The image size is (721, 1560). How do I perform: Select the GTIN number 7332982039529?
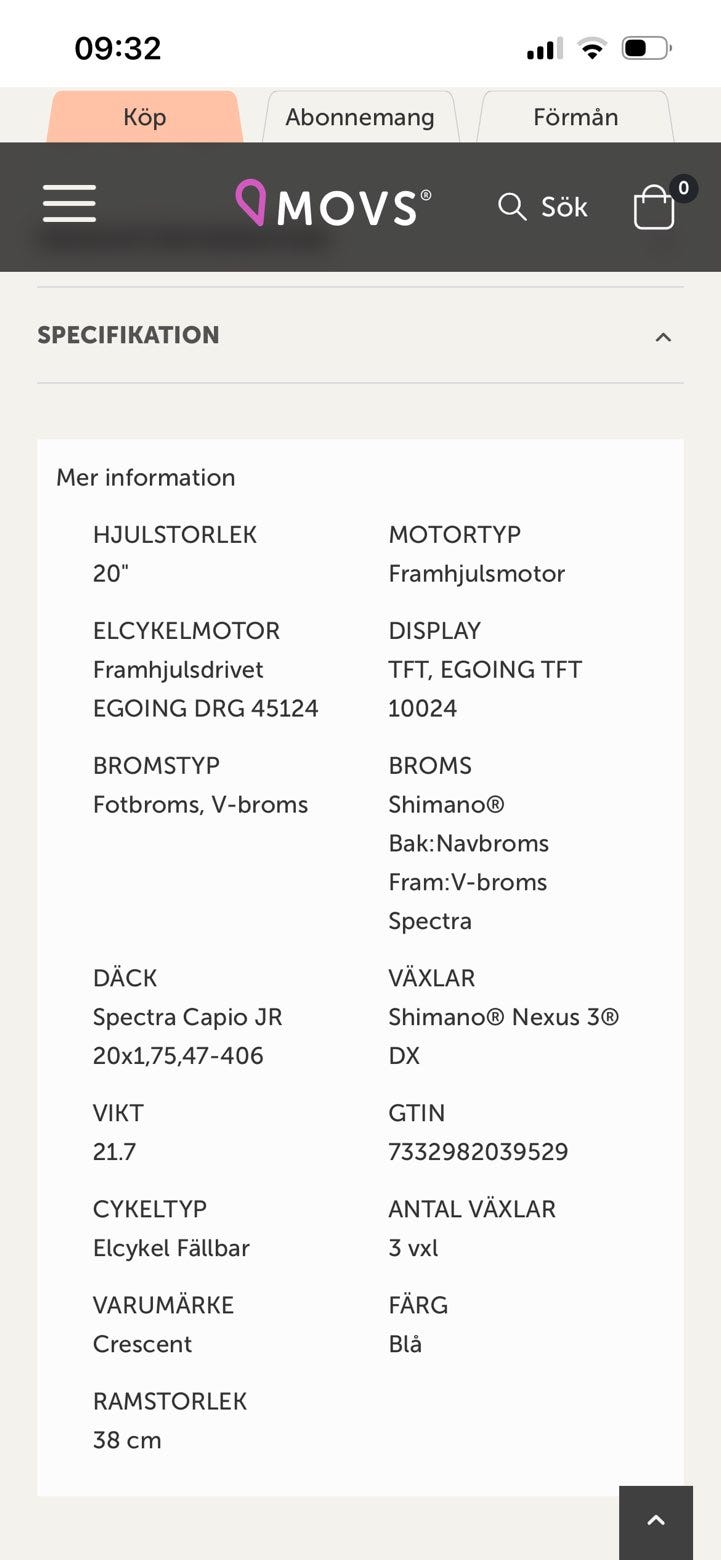click(x=478, y=1152)
